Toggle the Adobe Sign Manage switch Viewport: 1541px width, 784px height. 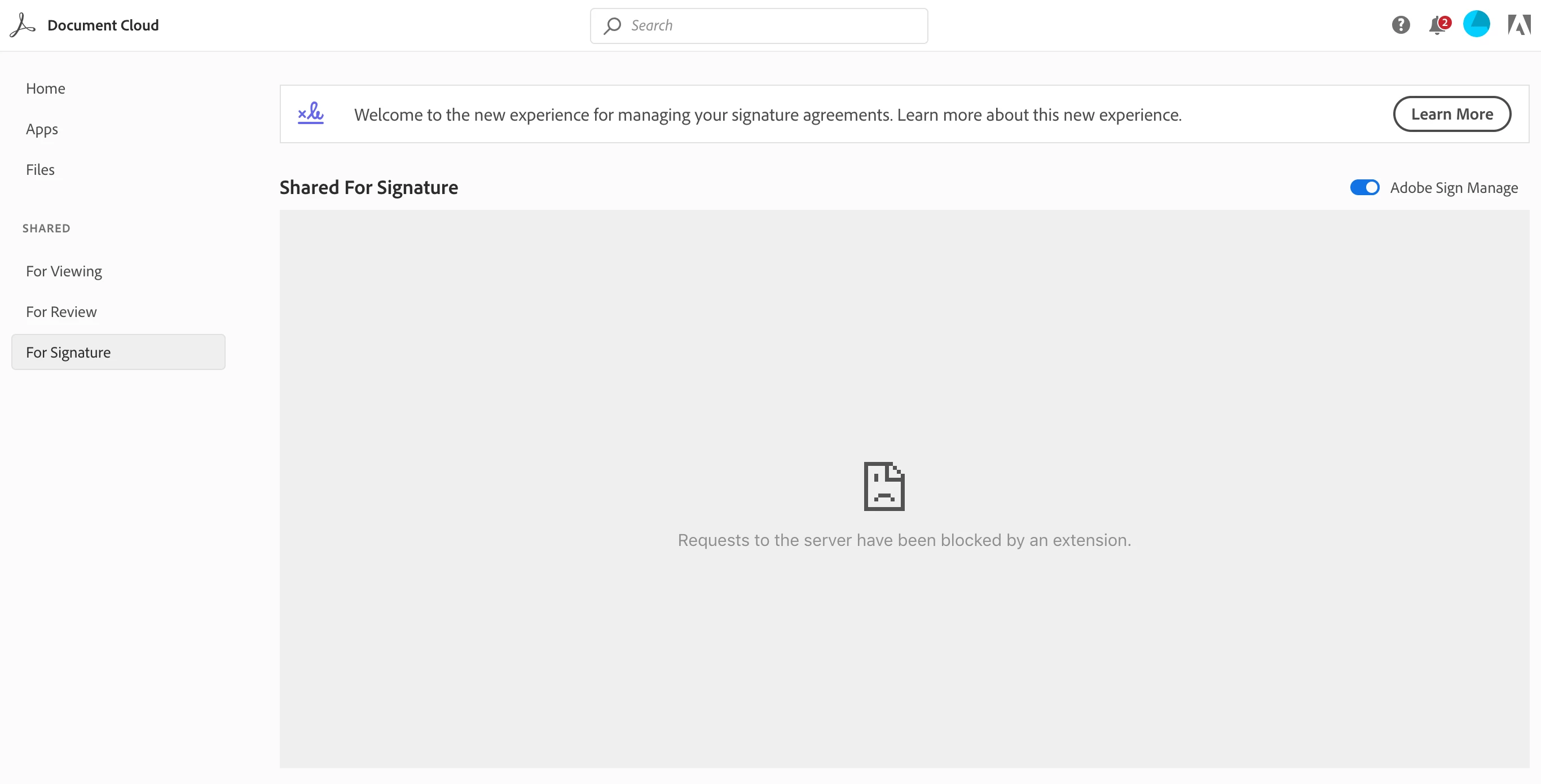[x=1364, y=188]
